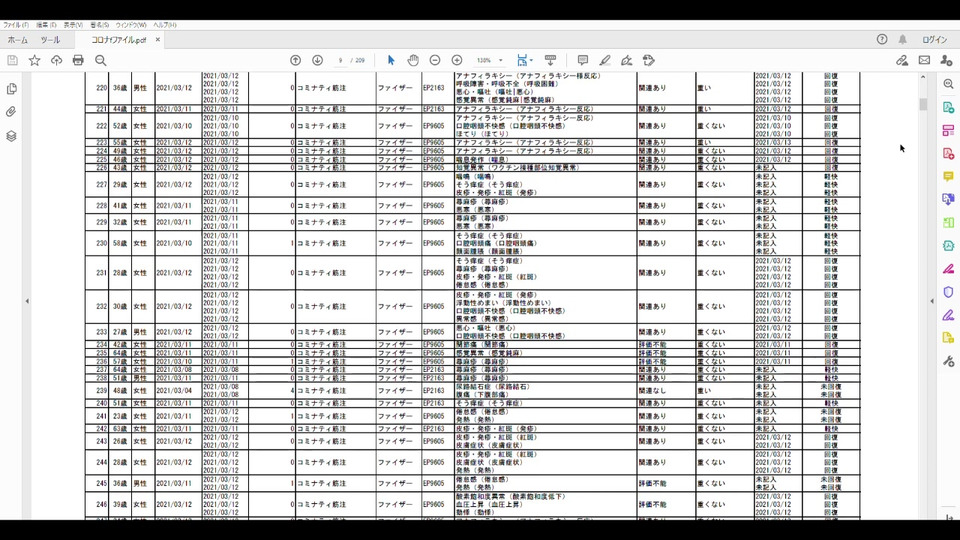Click the notifications bell icon
The height and width of the screenshot is (540, 960).
point(902,39)
